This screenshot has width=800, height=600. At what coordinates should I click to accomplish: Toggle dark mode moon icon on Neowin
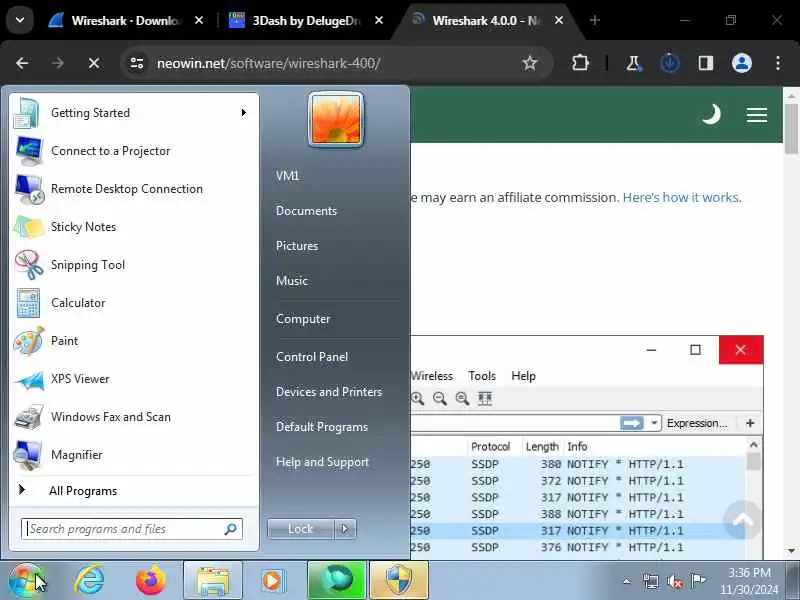(x=711, y=114)
